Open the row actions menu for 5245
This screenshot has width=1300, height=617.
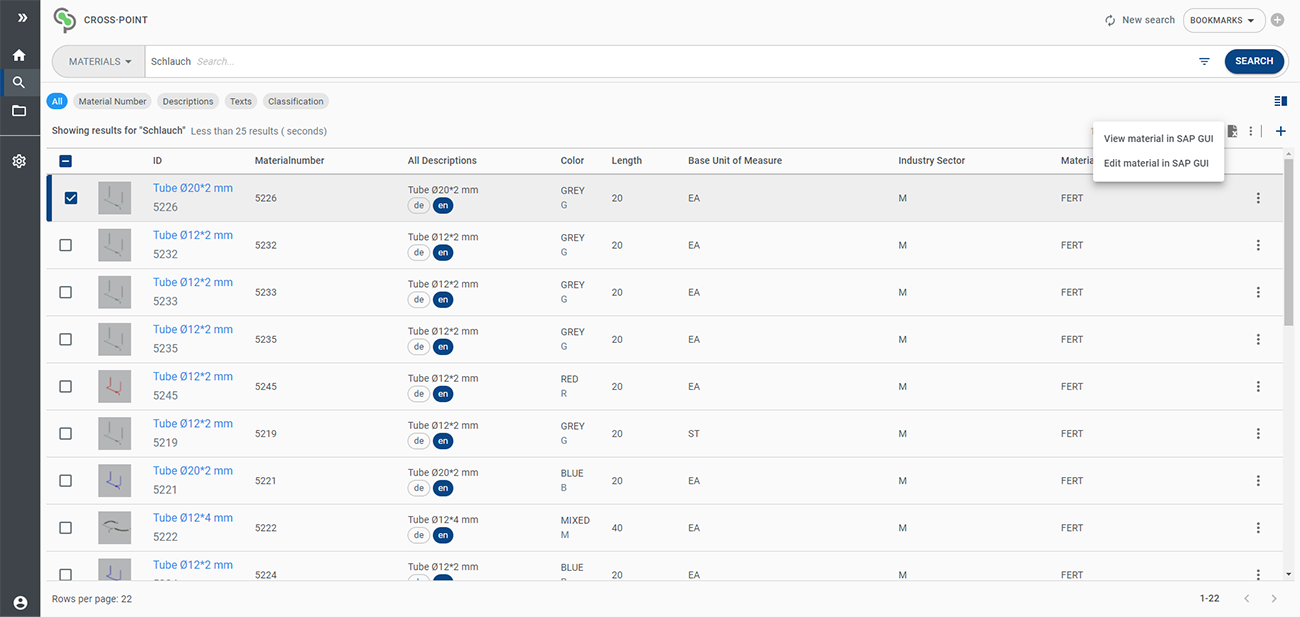(1258, 386)
